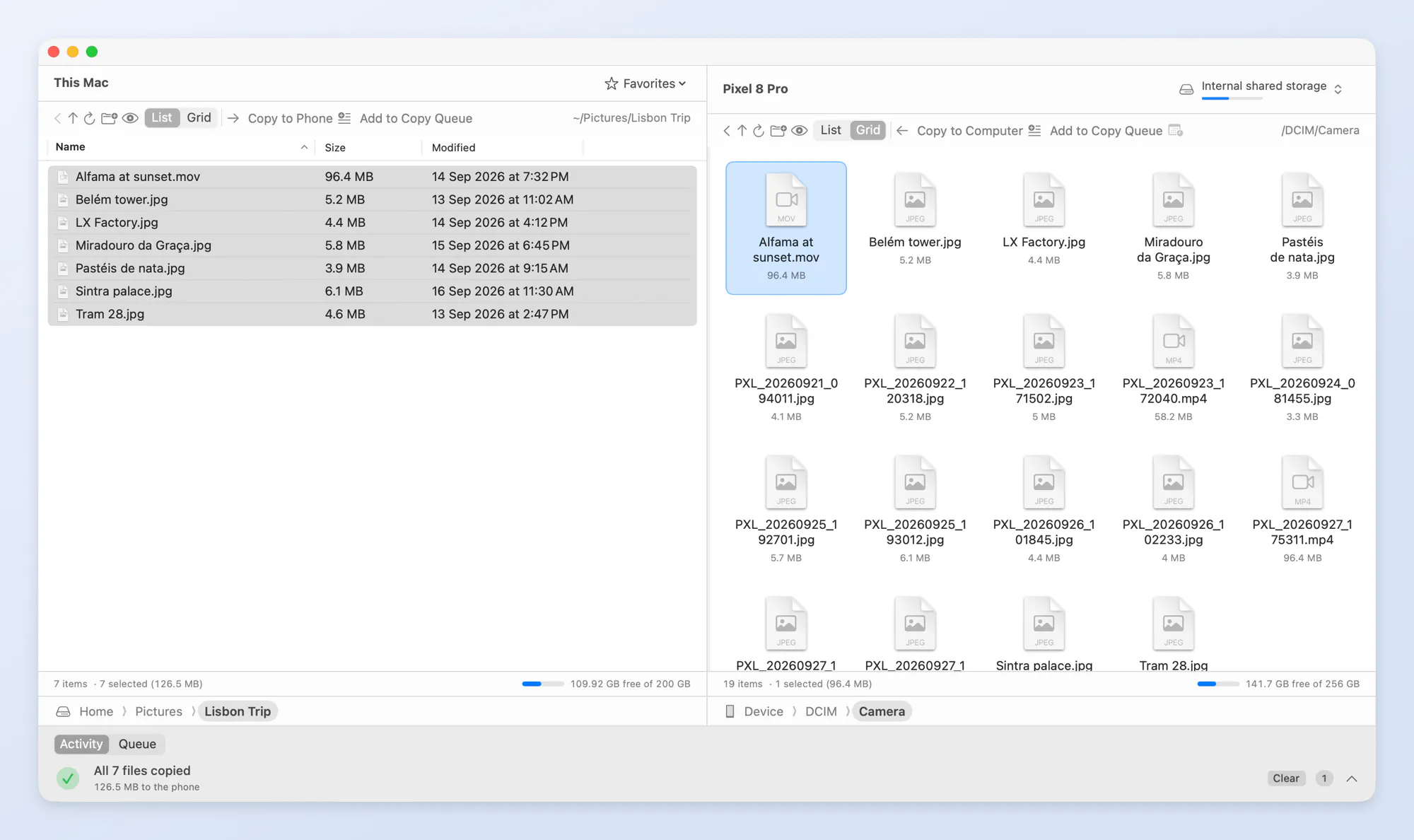1414x840 pixels.
Task: Click the Mac disk free-space bar
Action: (542, 684)
